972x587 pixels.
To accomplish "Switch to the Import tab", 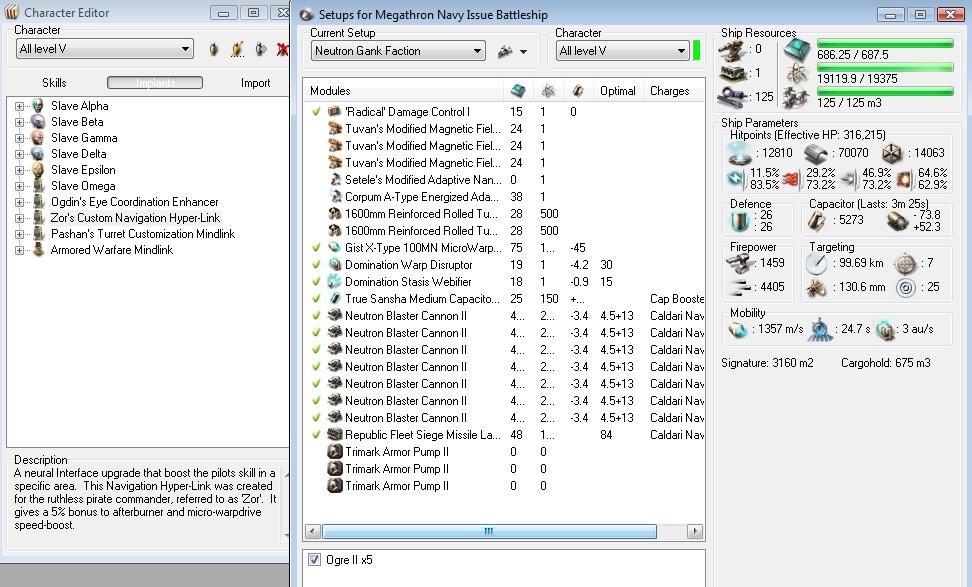I will pyautogui.click(x=255, y=83).
